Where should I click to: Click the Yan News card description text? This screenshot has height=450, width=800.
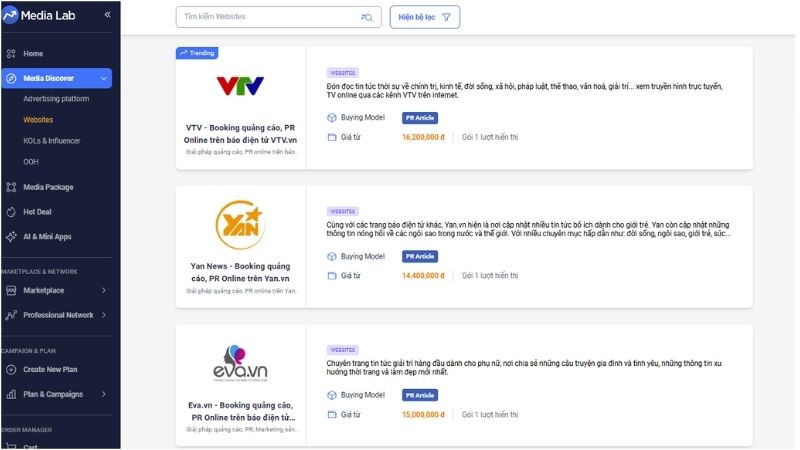click(529, 230)
